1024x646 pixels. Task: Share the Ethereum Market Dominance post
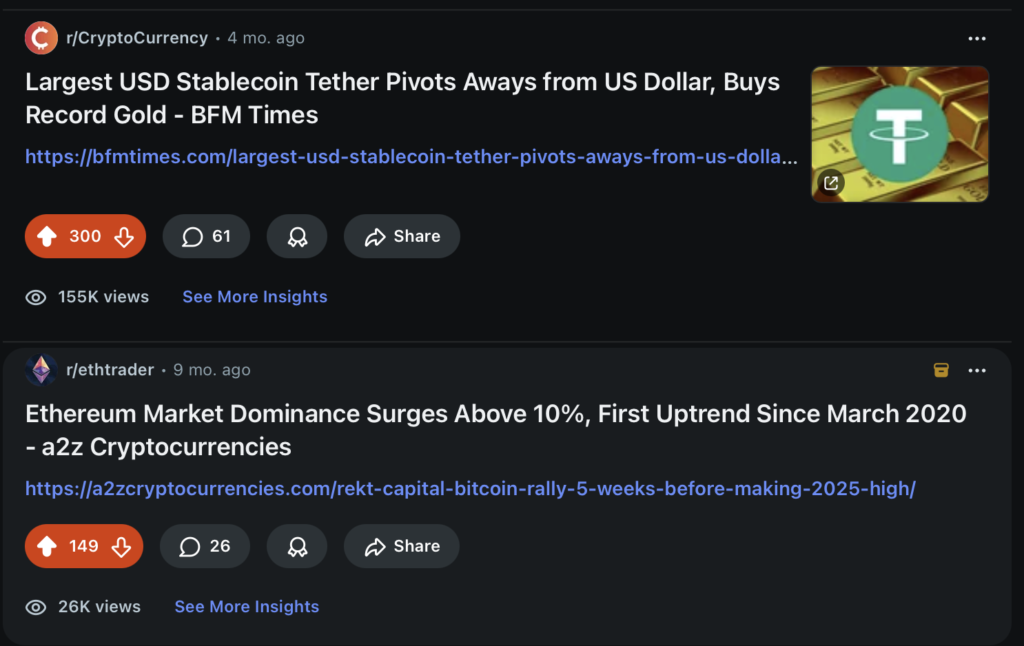coord(402,546)
